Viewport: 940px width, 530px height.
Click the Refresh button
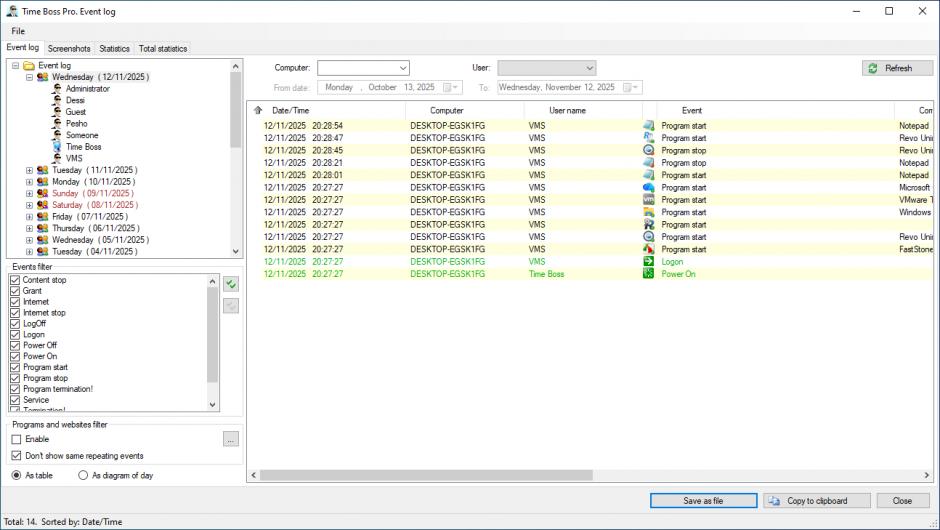point(897,68)
